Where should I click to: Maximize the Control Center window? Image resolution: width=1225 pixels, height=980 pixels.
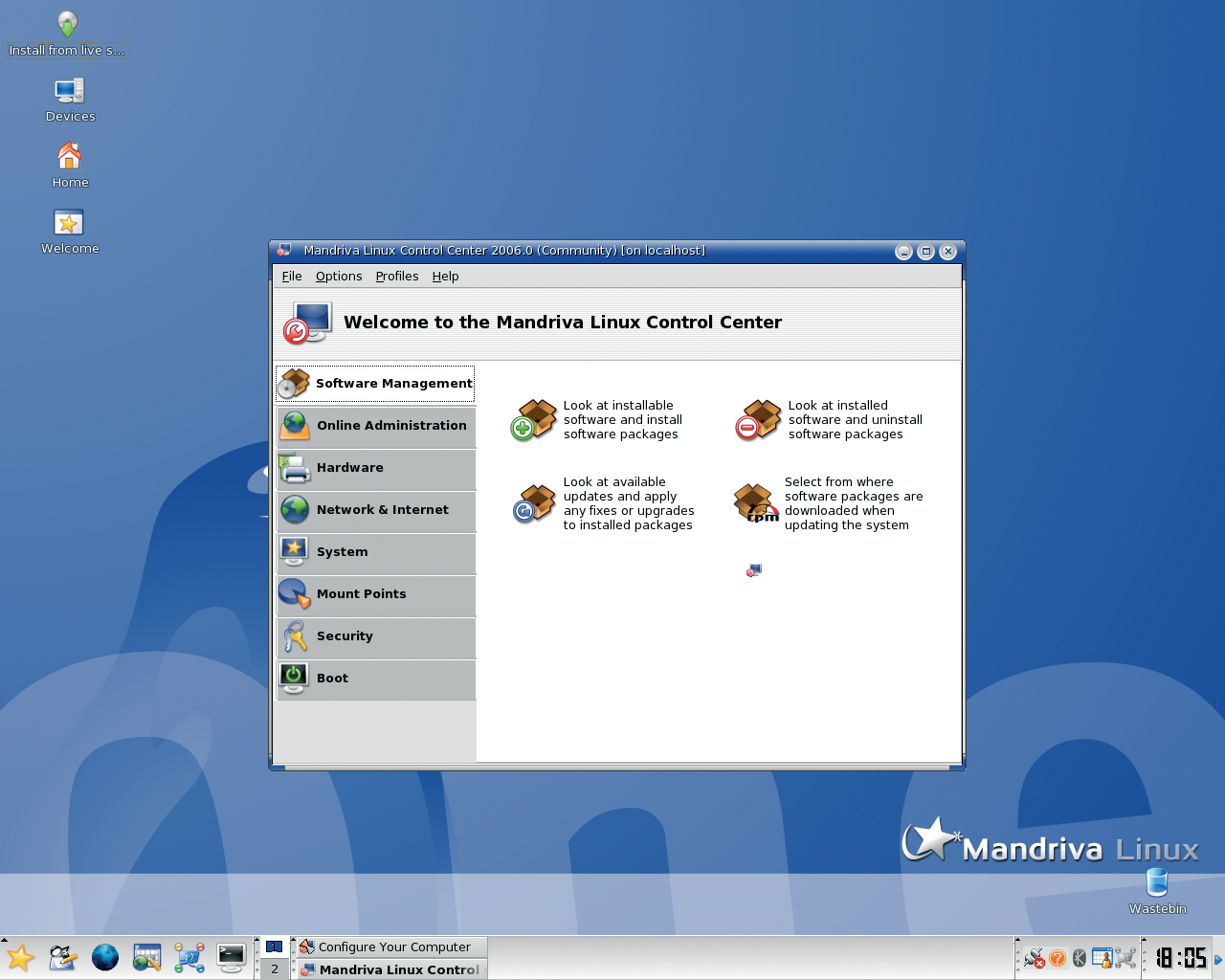coord(925,252)
